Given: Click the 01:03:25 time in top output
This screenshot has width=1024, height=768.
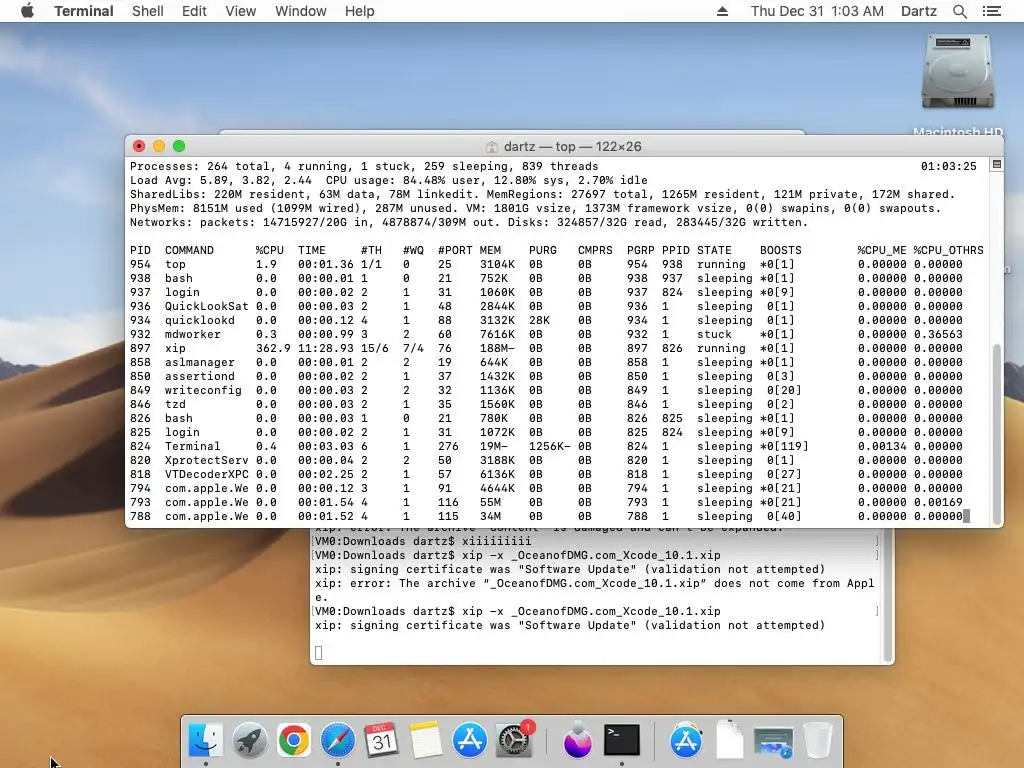Looking at the screenshot, I should coord(948,166).
